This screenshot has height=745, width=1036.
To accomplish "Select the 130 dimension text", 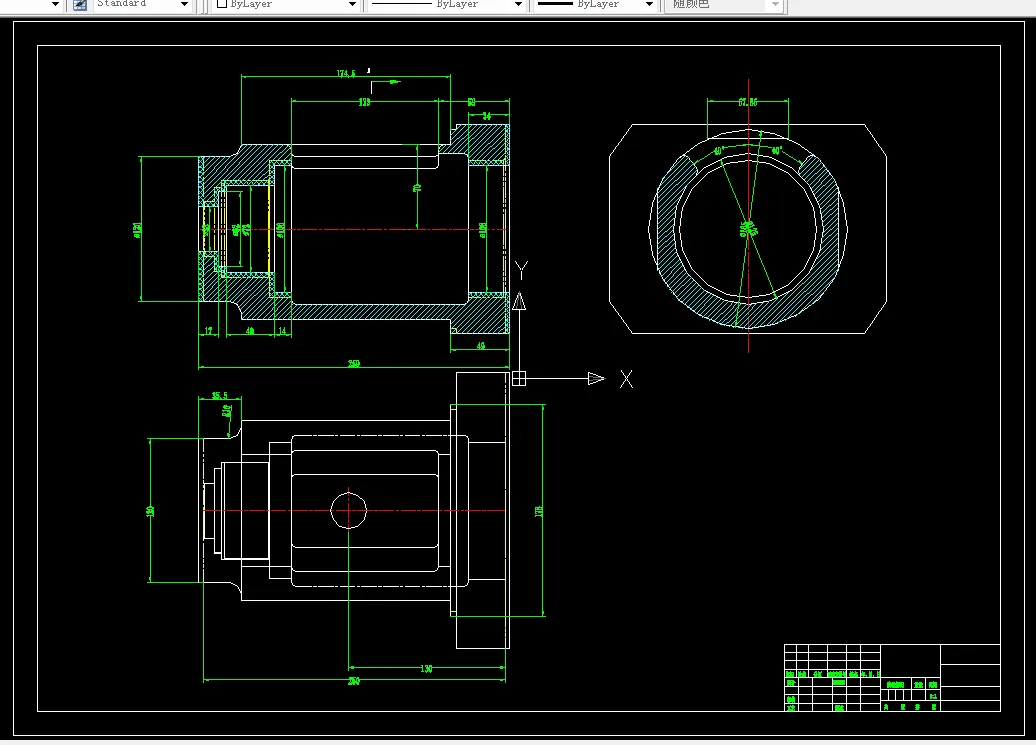I will coord(426,669).
